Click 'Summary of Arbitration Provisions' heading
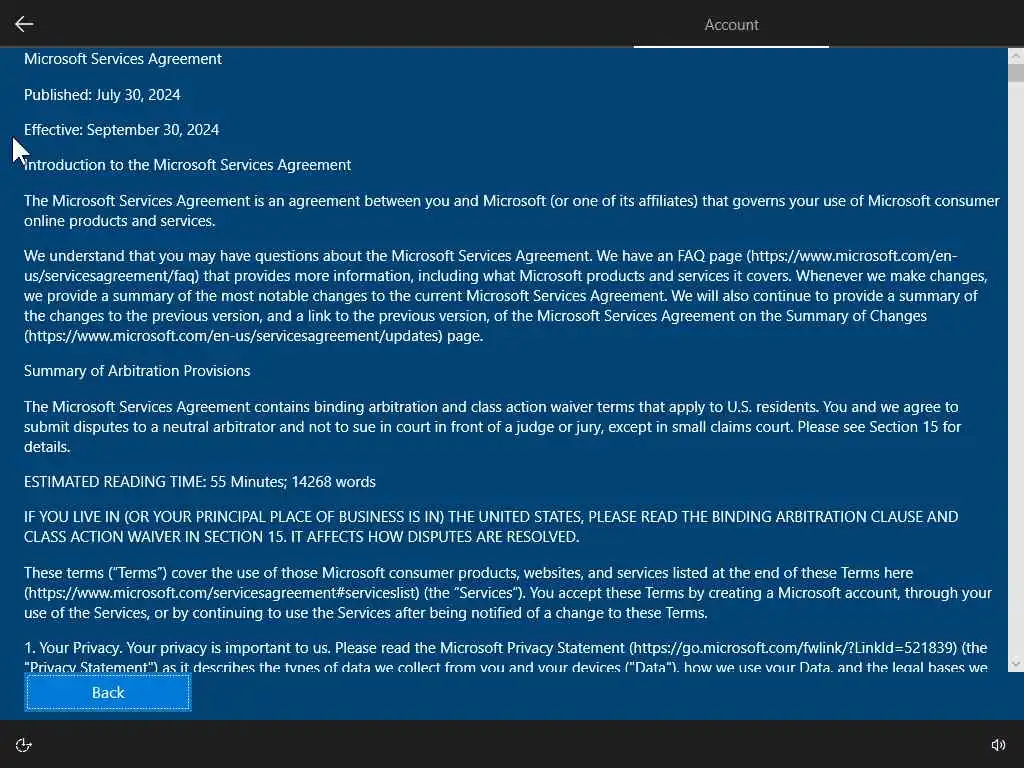Screen dimensions: 1024x768 tap(137, 371)
